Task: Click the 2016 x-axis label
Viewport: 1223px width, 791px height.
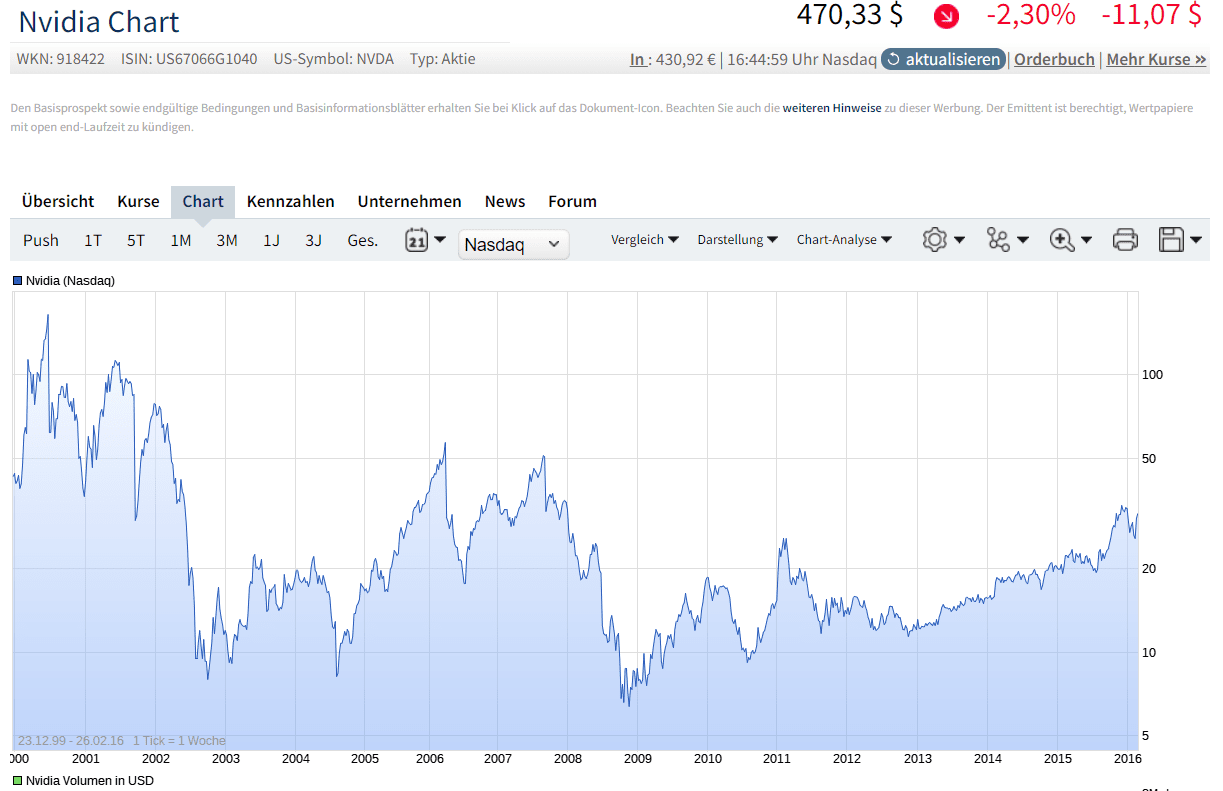Action: 1128,759
